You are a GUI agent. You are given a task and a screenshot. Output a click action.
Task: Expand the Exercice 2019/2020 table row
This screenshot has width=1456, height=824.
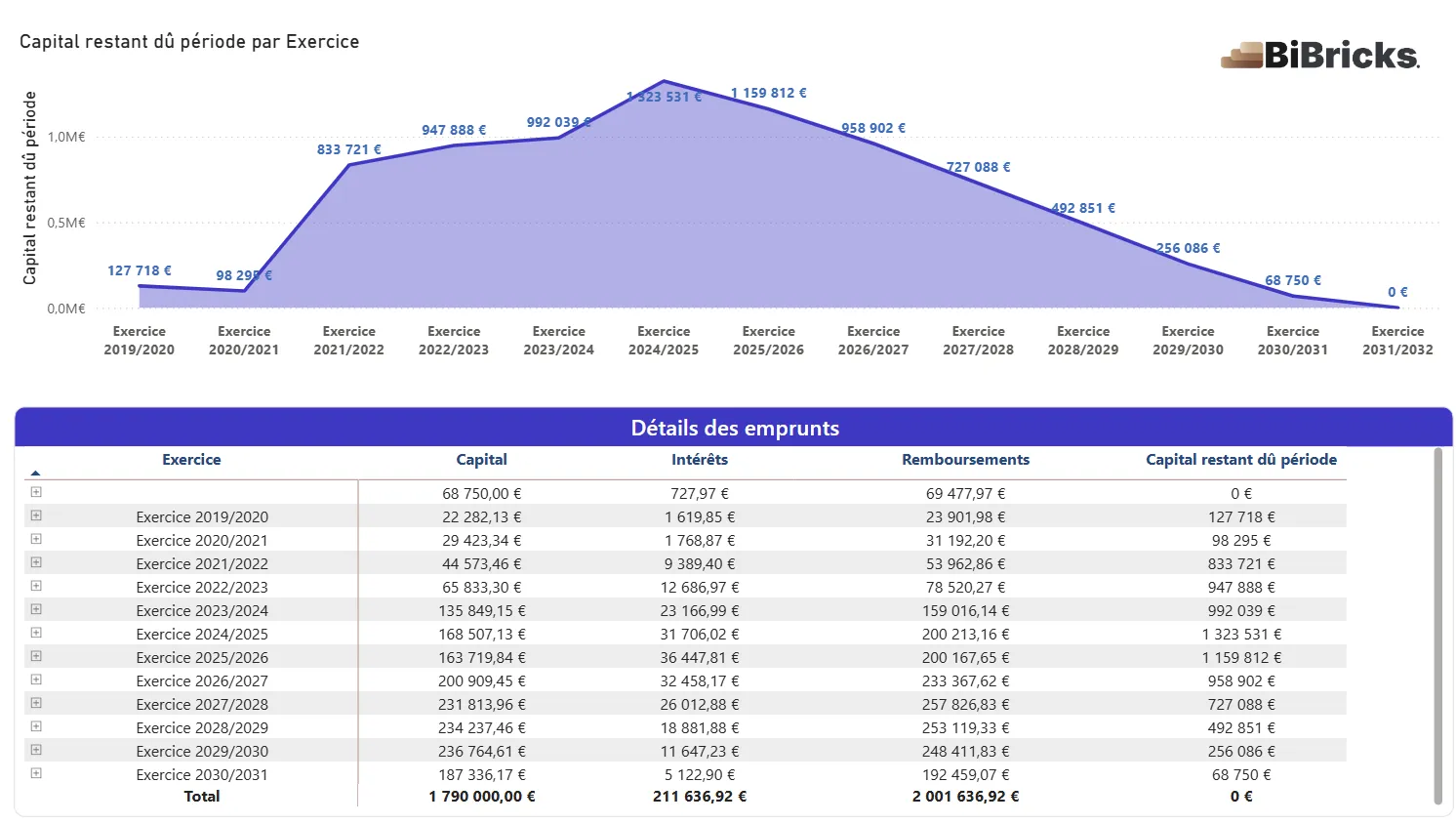[x=36, y=515]
